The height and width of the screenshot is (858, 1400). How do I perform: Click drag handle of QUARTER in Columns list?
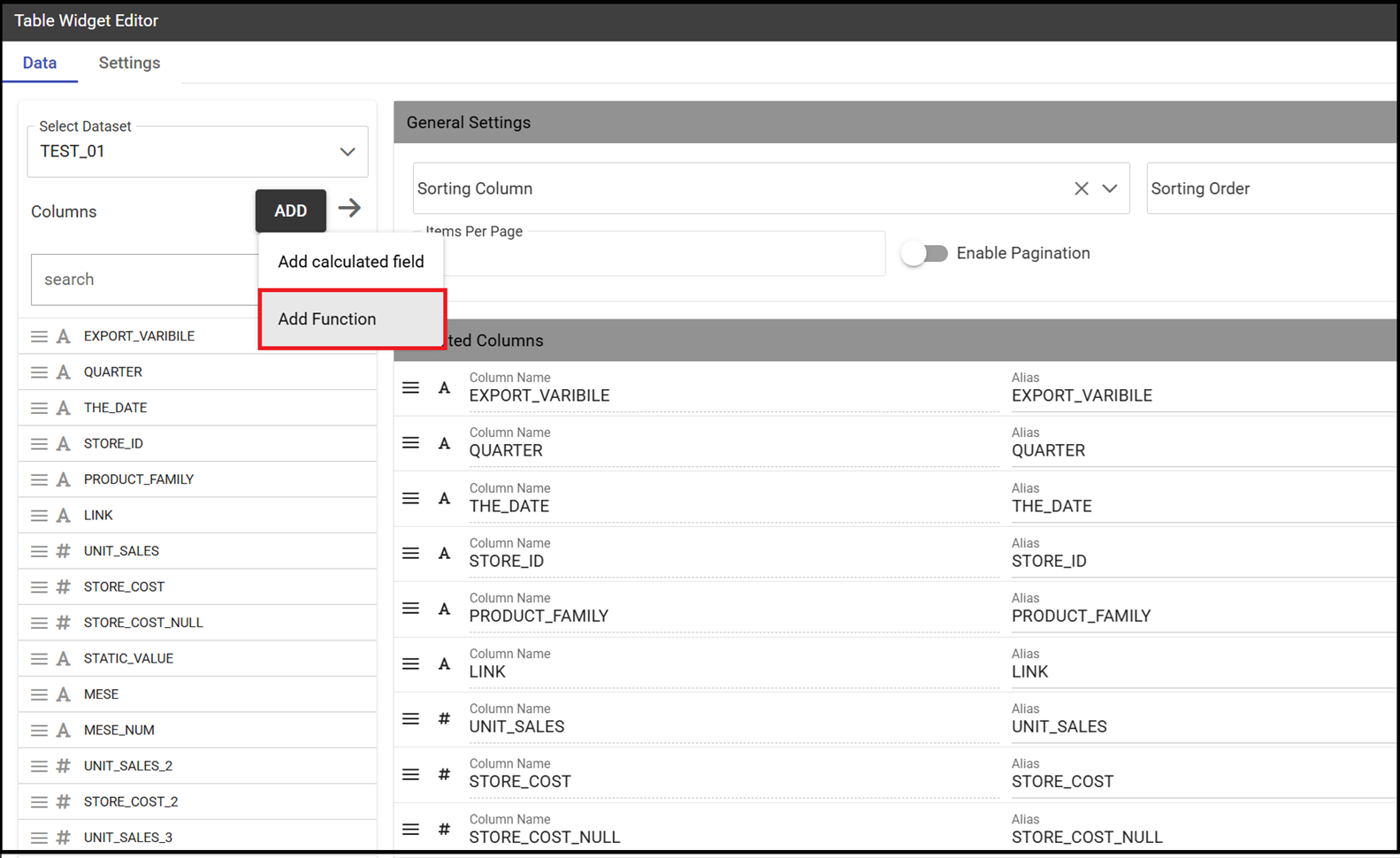[x=39, y=372]
